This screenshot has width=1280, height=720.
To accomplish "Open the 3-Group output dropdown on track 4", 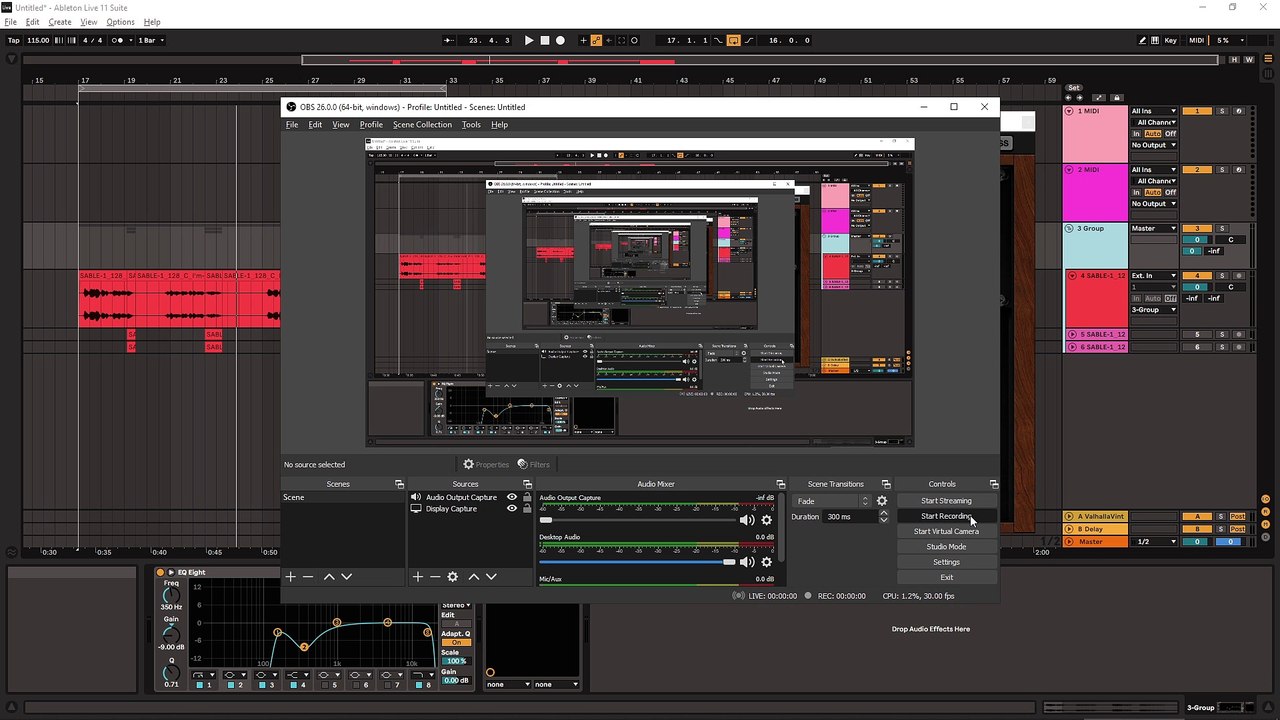I will point(1154,310).
